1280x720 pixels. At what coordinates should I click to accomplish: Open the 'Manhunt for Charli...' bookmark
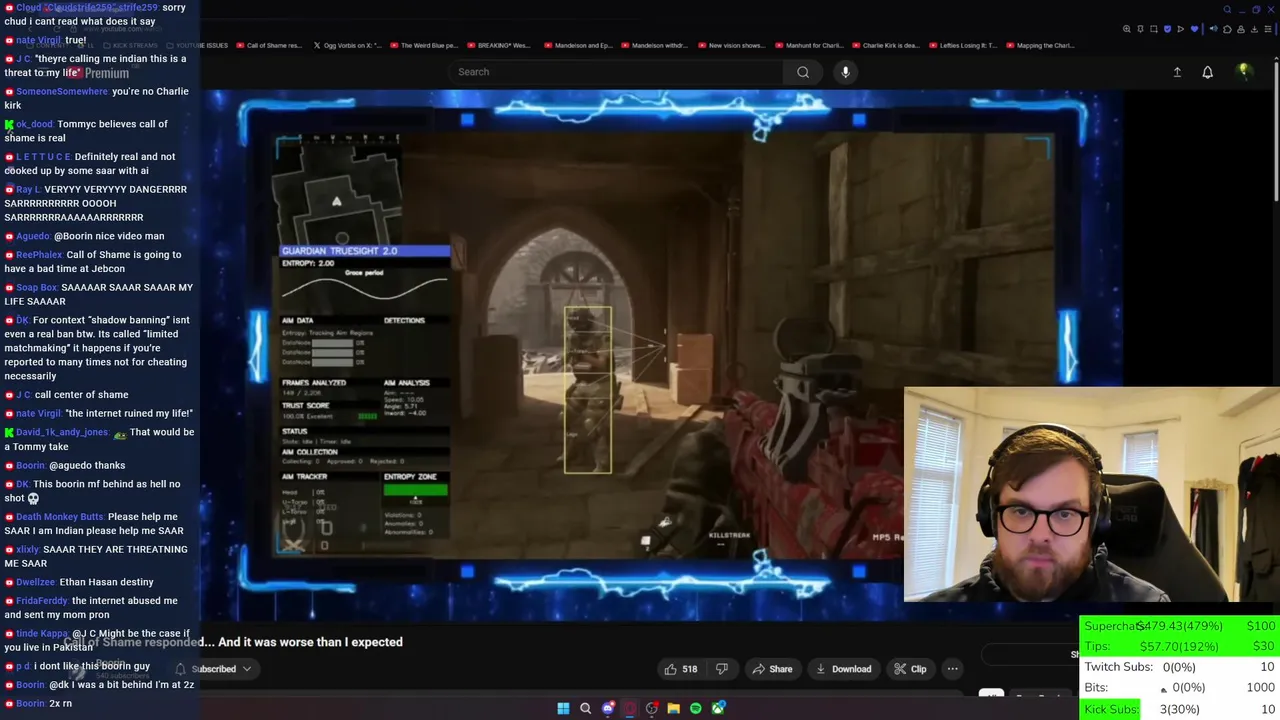pos(808,46)
